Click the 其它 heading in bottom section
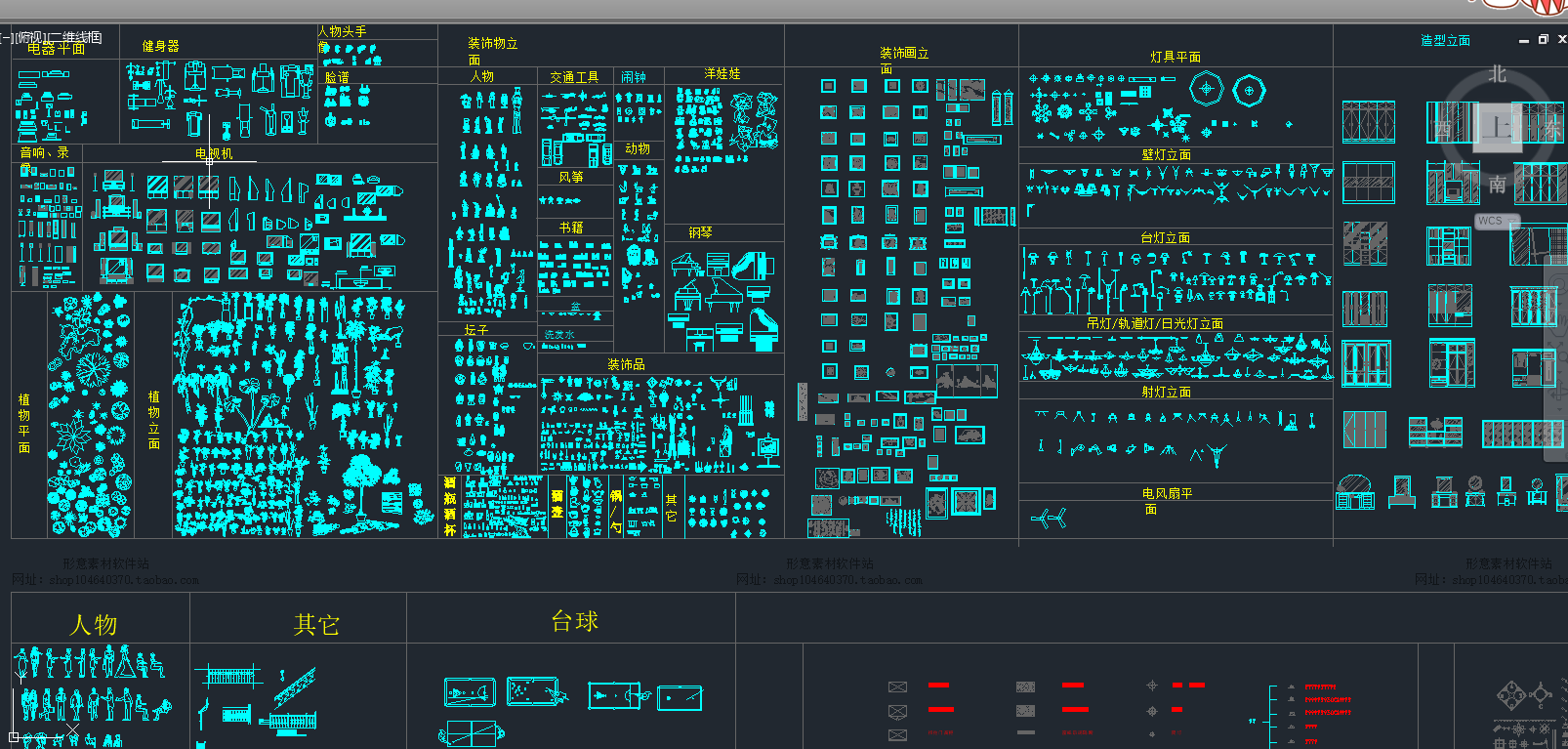Screen dimensions: 1568x749 pyautogui.click(x=316, y=624)
